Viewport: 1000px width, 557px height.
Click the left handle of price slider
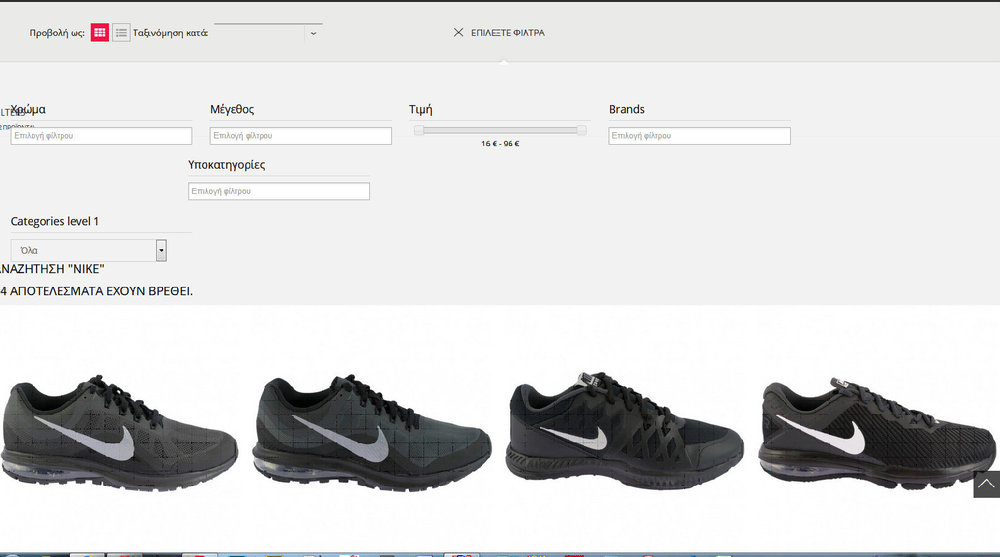(x=418, y=130)
